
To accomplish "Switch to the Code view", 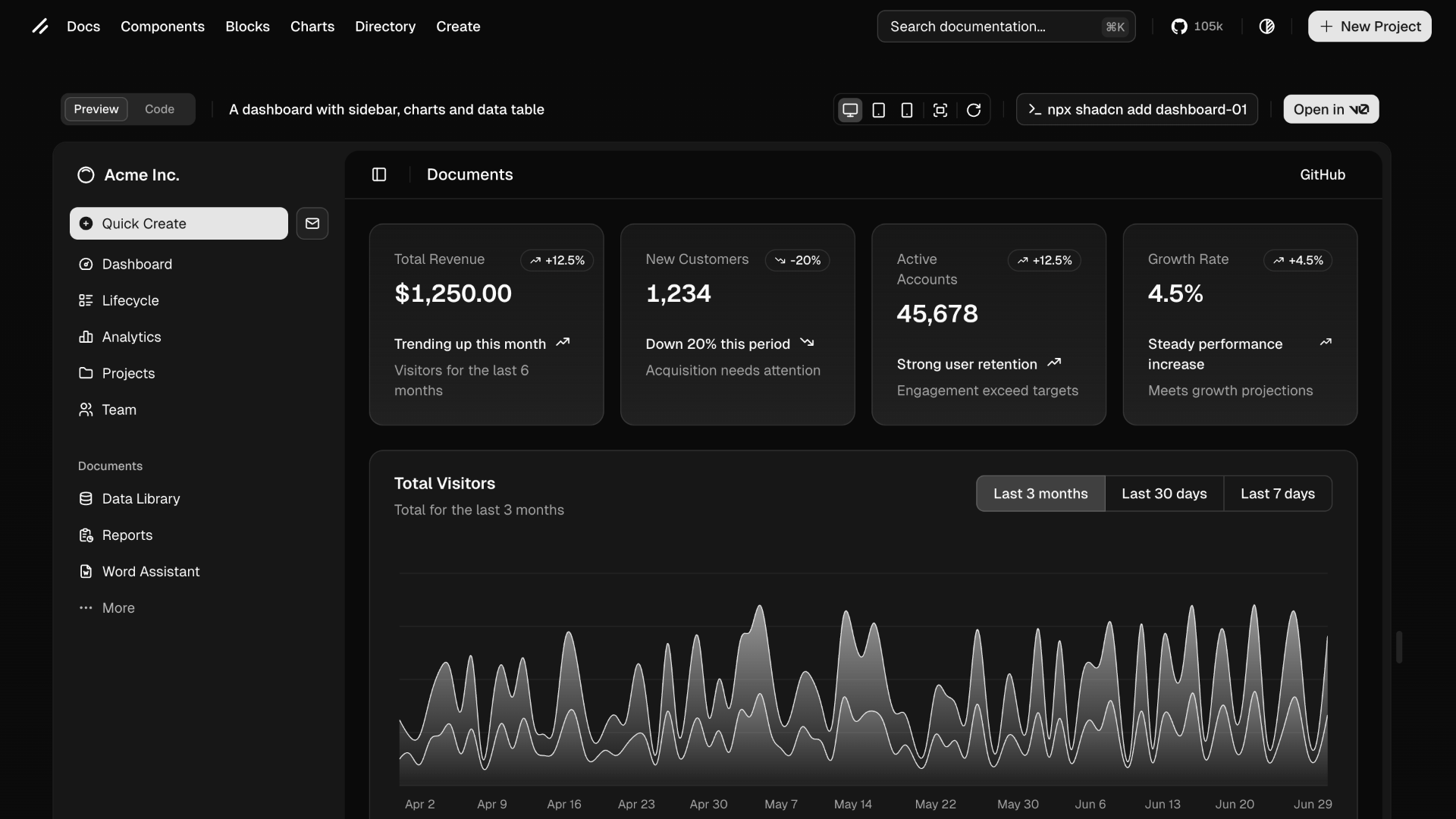I will click(x=159, y=109).
